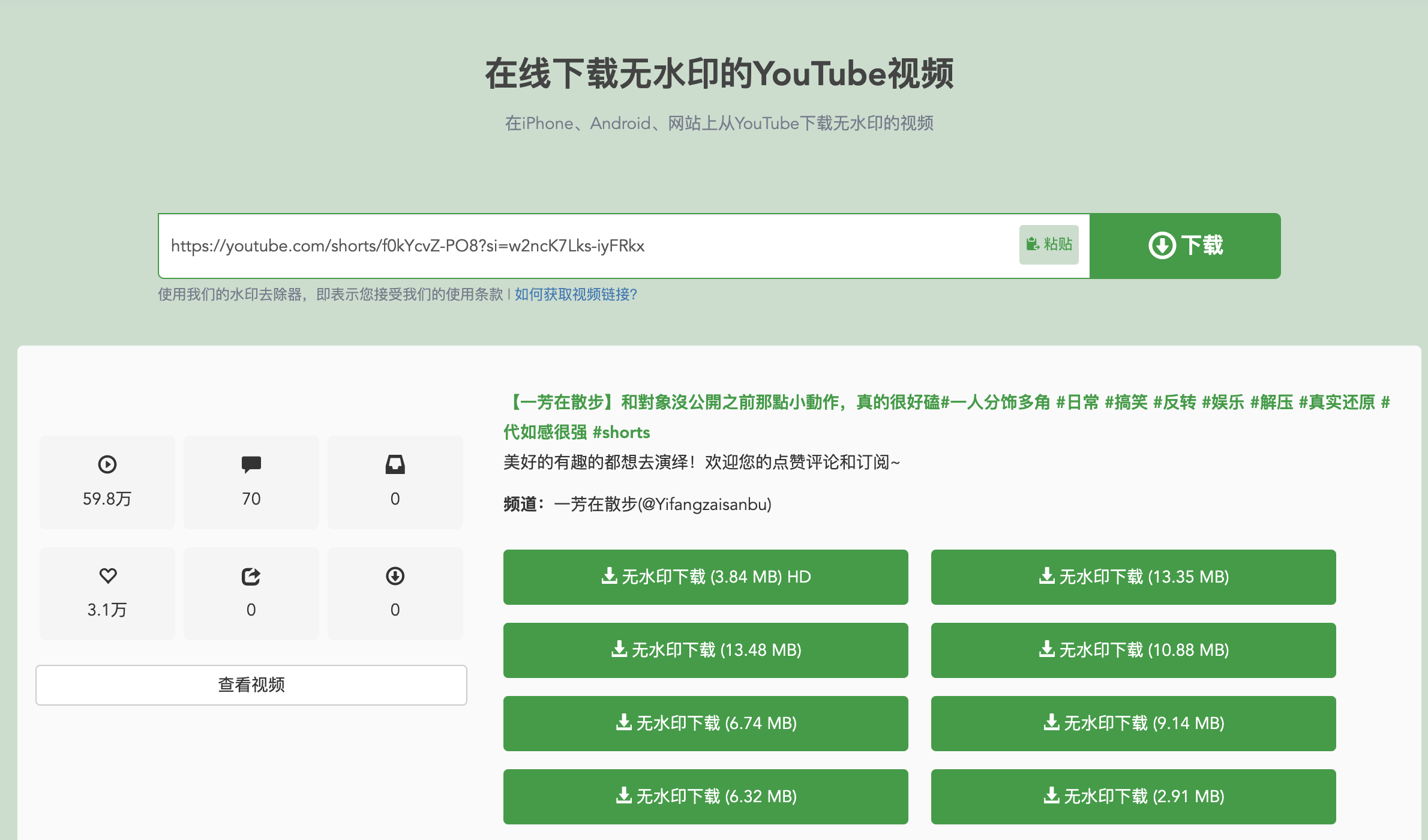Open the 如何获取视频链接? link
The width and height of the screenshot is (1428, 840).
575,294
